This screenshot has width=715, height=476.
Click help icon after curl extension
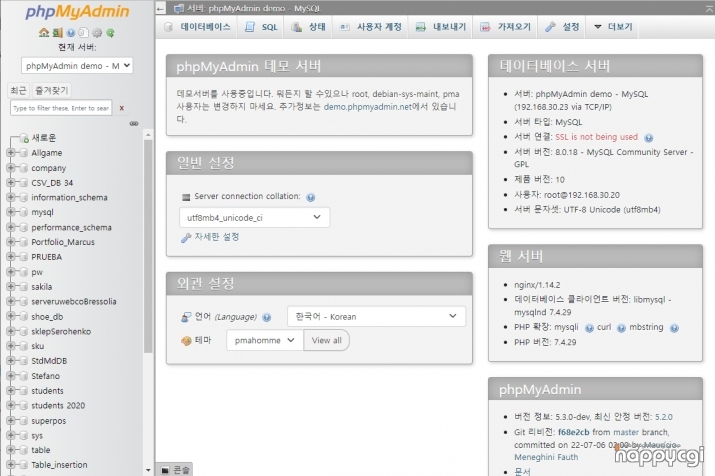621,328
